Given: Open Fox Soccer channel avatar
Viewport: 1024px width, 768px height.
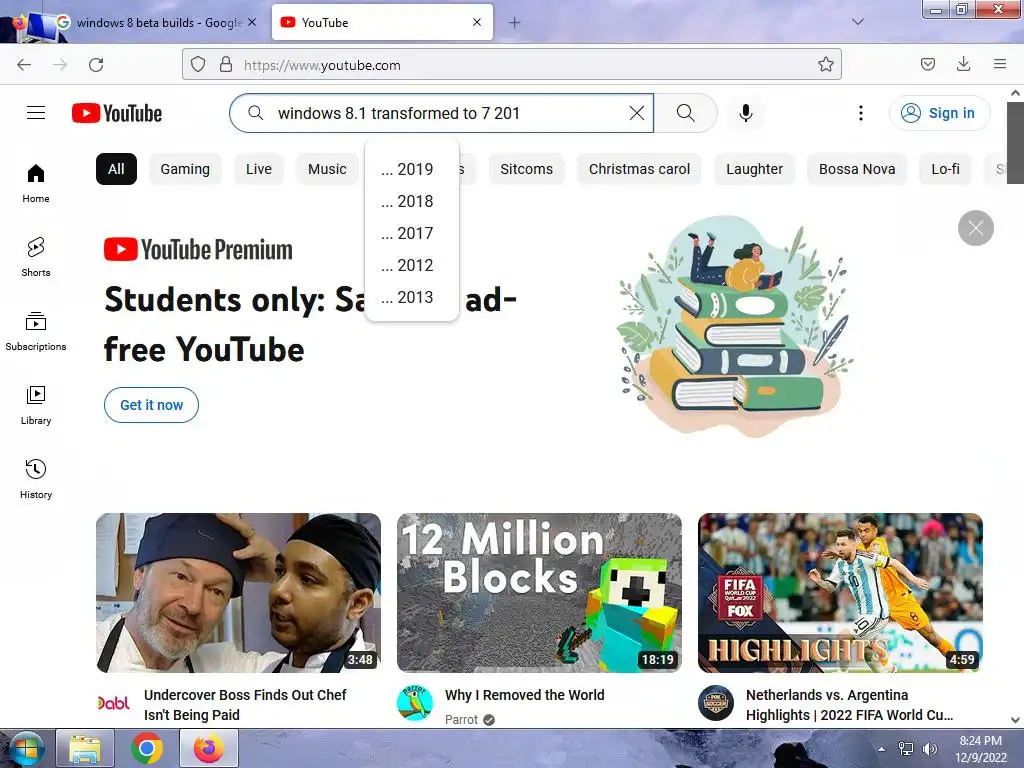Looking at the screenshot, I should (x=716, y=703).
